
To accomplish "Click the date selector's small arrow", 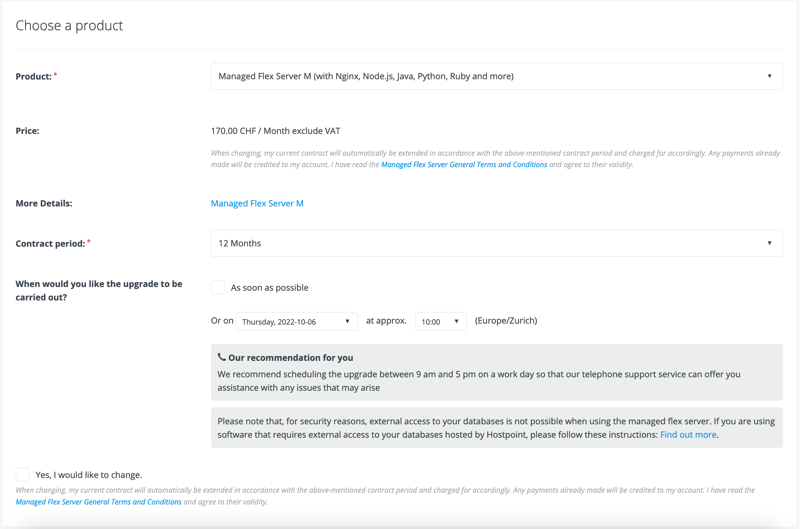I will [x=347, y=321].
